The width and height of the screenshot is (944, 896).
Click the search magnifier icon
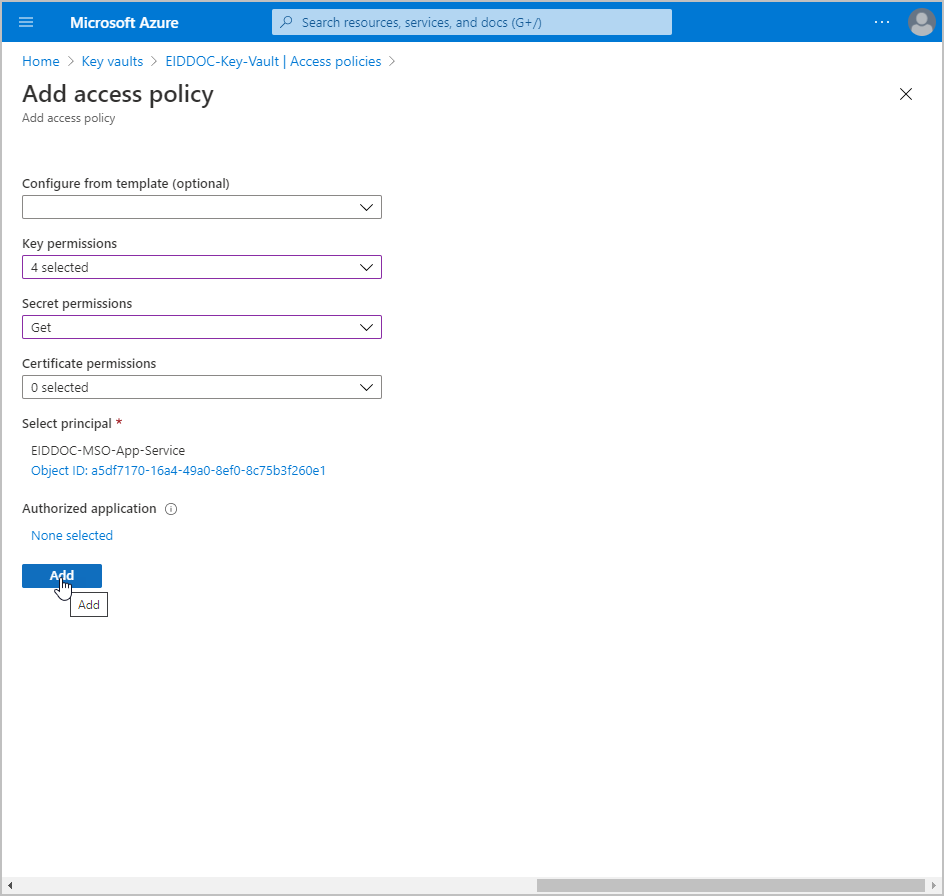pos(287,22)
